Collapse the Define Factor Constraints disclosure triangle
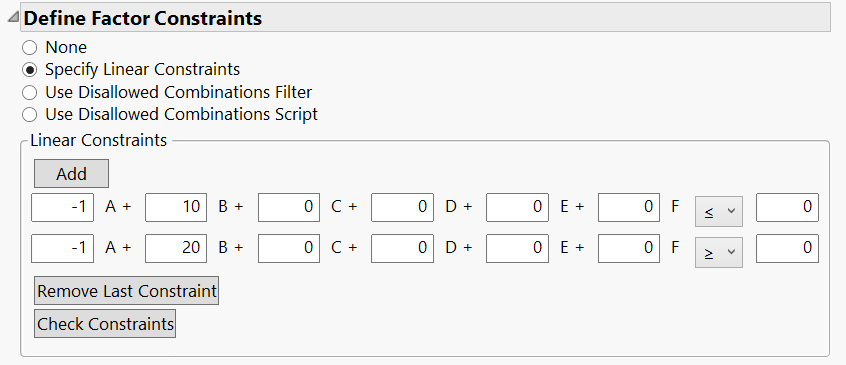This screenshot has height=365, width=846. (13, 18)
